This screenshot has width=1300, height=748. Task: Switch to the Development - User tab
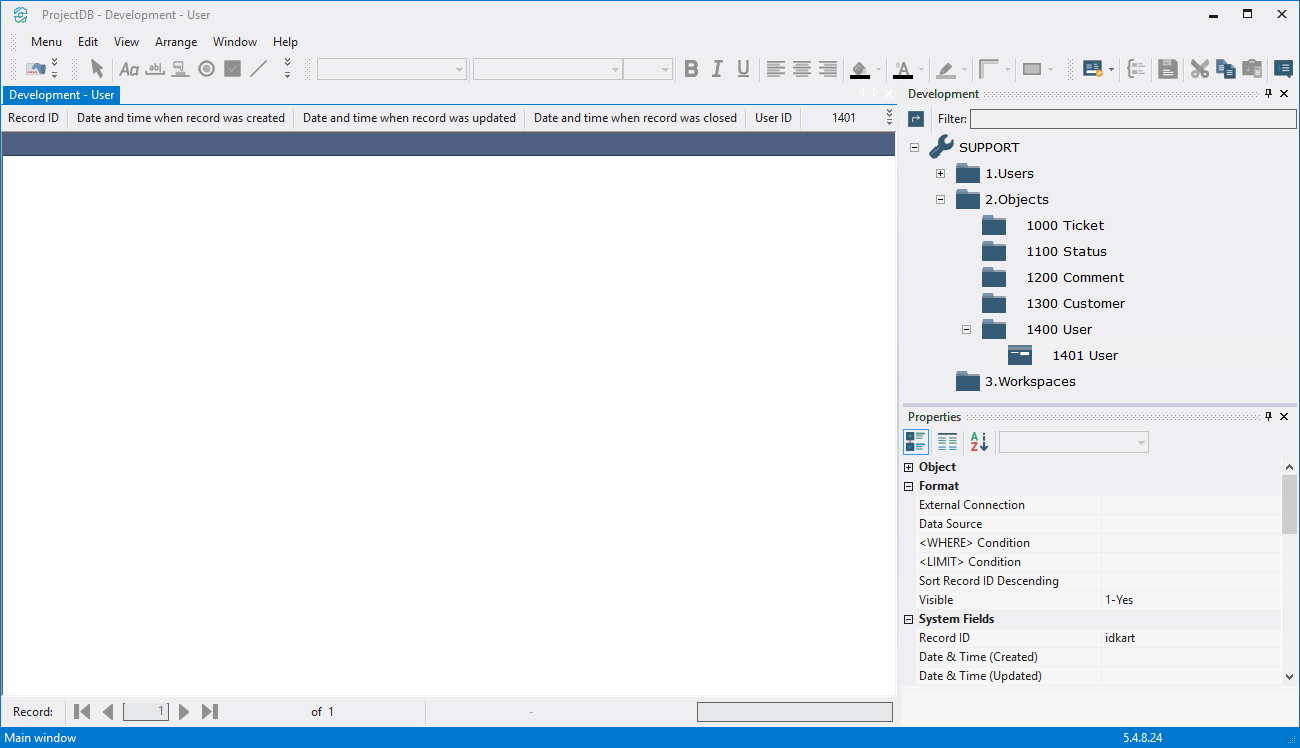[x=62, y=95]
